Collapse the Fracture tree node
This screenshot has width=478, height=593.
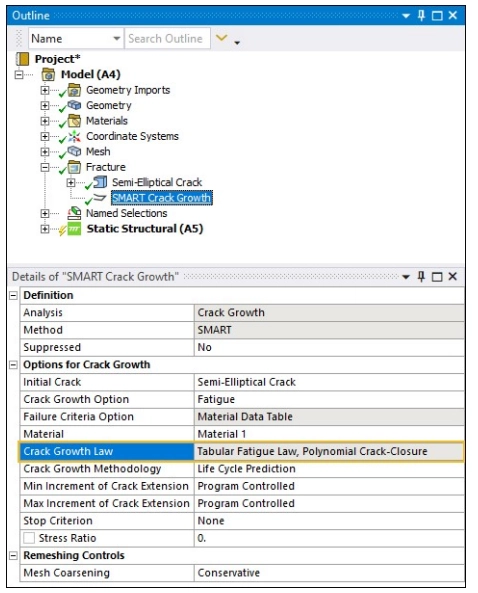click(45, 167)
